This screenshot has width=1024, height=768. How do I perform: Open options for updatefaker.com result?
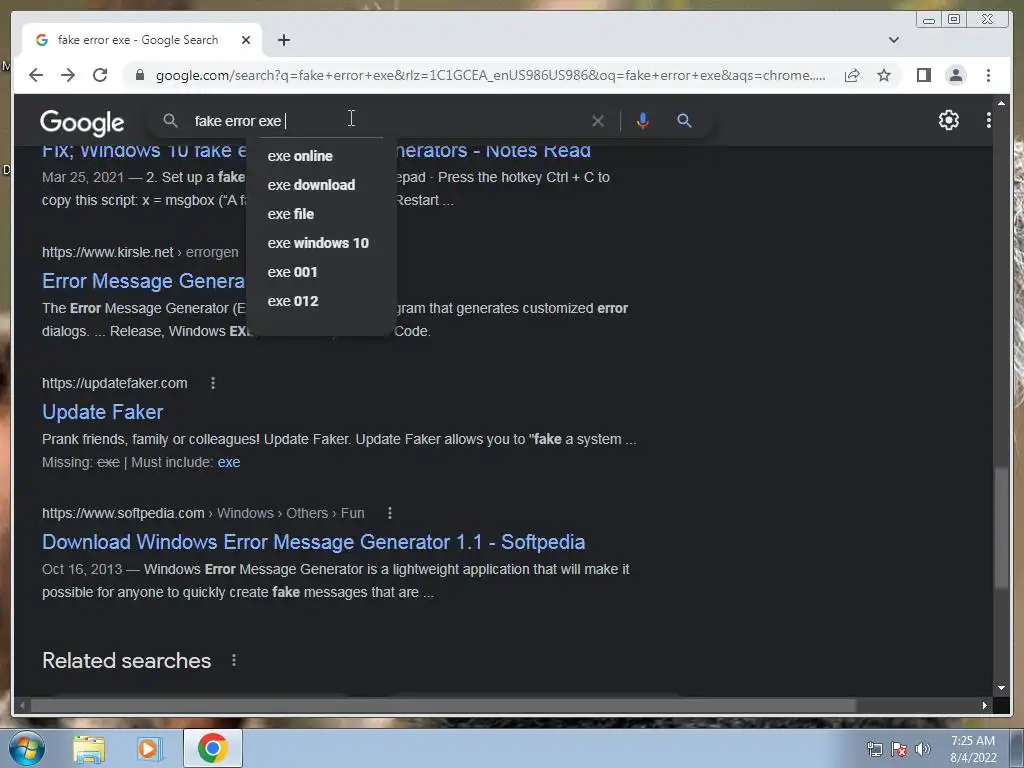point(212,383)
